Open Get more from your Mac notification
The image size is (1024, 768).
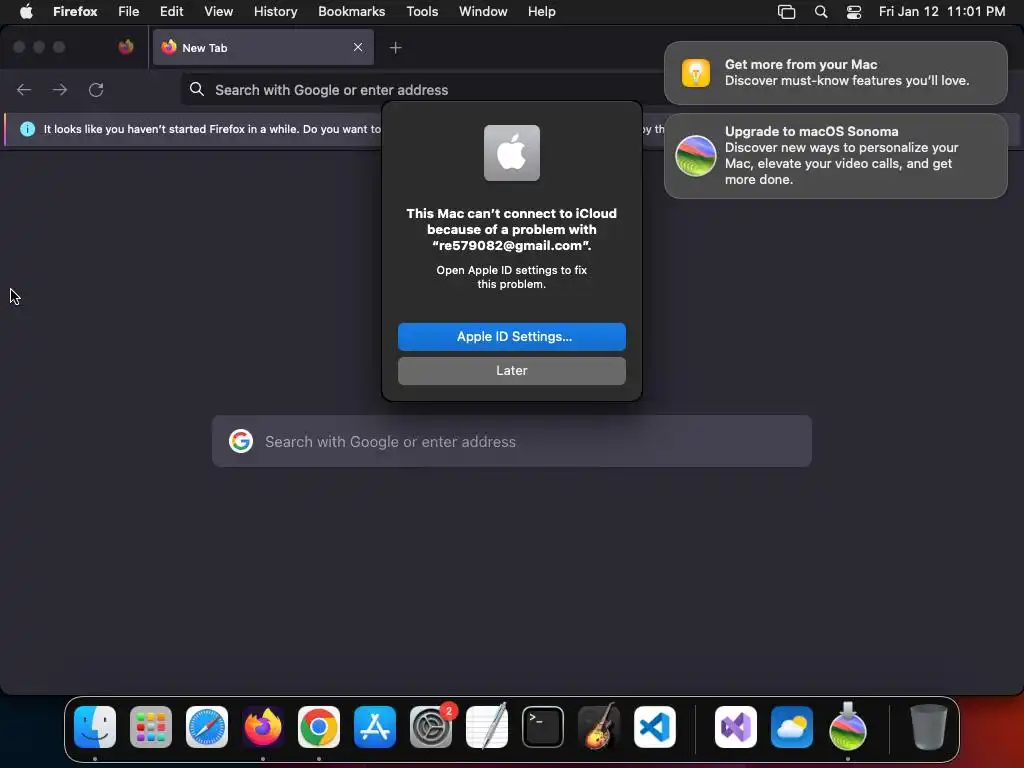[x=836, y=72]
